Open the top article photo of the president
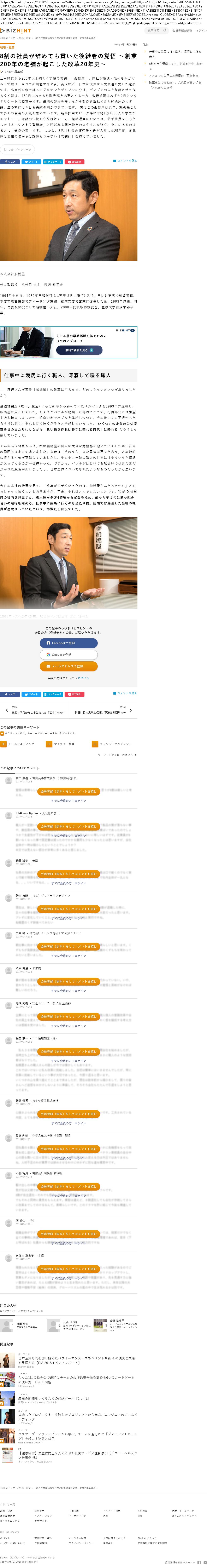The width and height of the screenshot is (207, 1568). pos(69,215)
